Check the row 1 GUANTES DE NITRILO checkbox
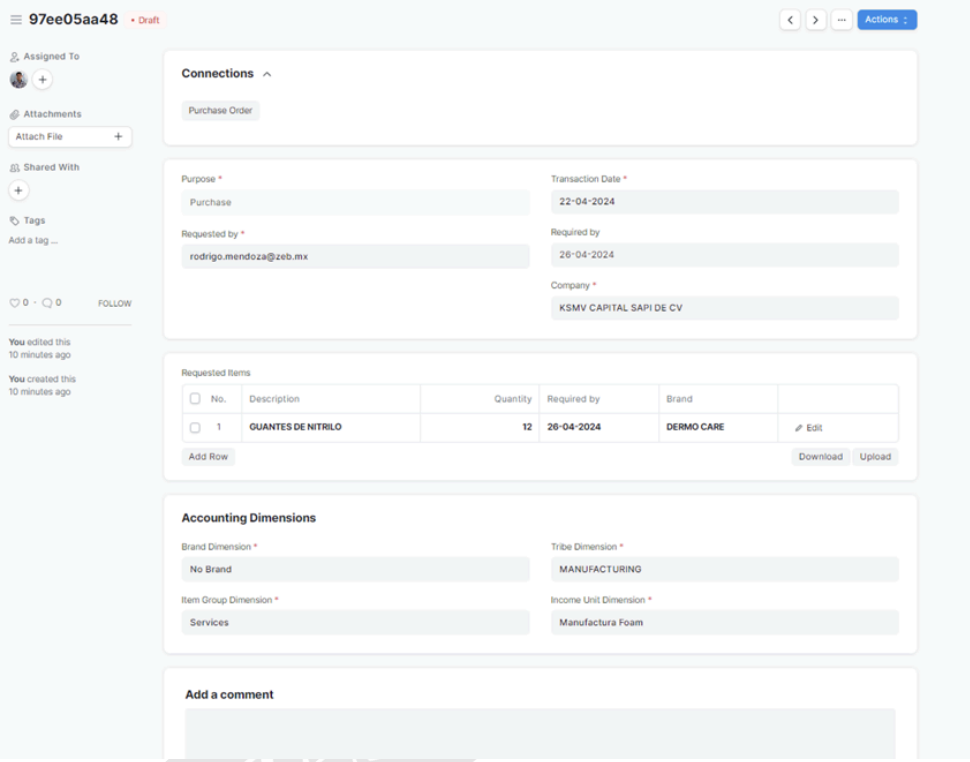 [195, 428]
